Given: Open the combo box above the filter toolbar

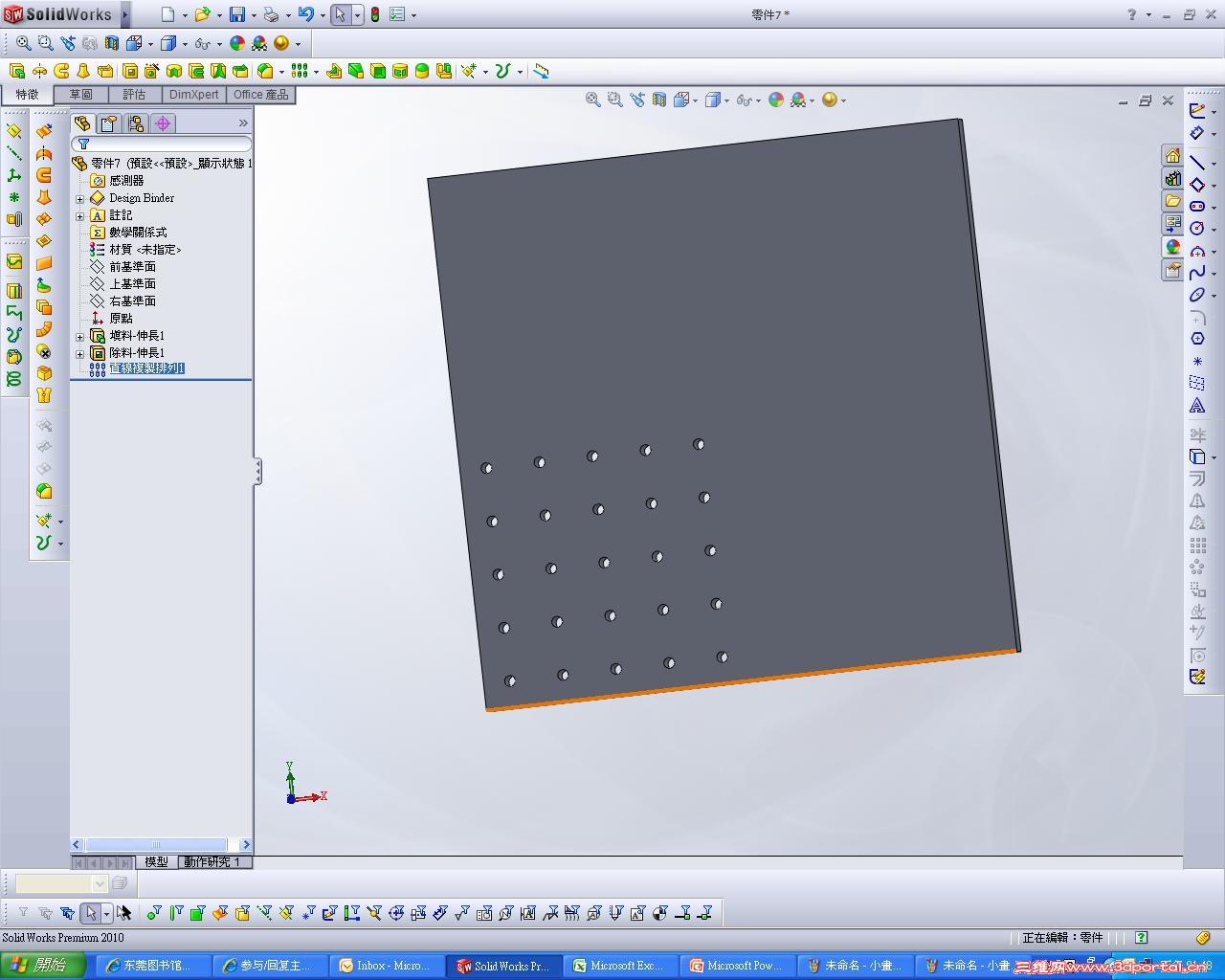Looking at the screenshot, I should point(61,883).
